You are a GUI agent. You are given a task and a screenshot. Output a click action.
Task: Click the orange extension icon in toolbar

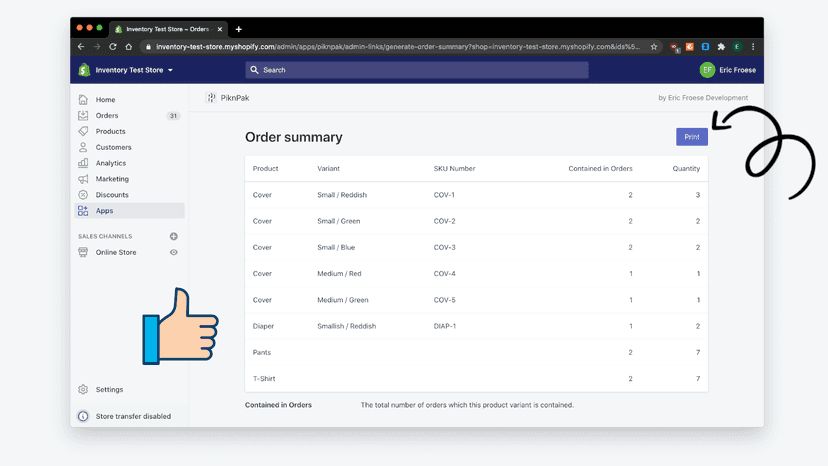690,46
